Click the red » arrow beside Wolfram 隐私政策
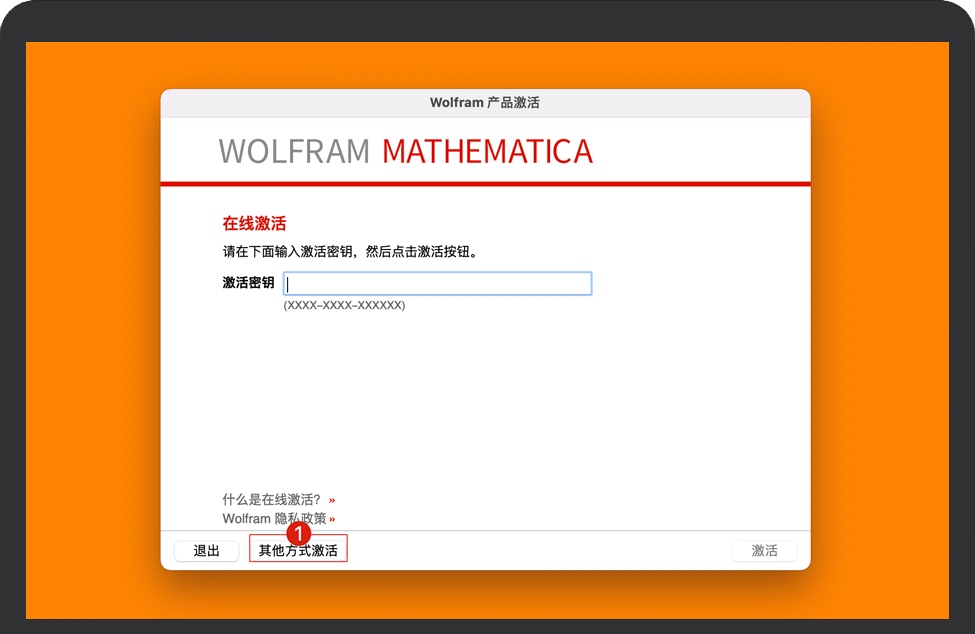Screen dimensions: 975x634 click(333, 519)
